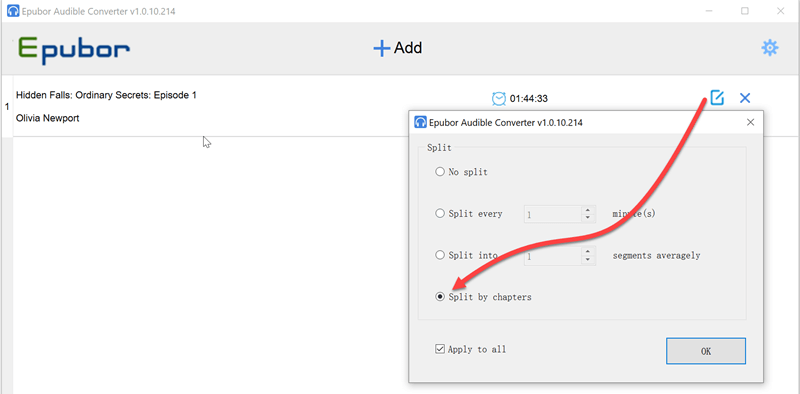Click the blue plus Add icon
The height and width of the screenshot is (394, 800).
tap(382, 48)
